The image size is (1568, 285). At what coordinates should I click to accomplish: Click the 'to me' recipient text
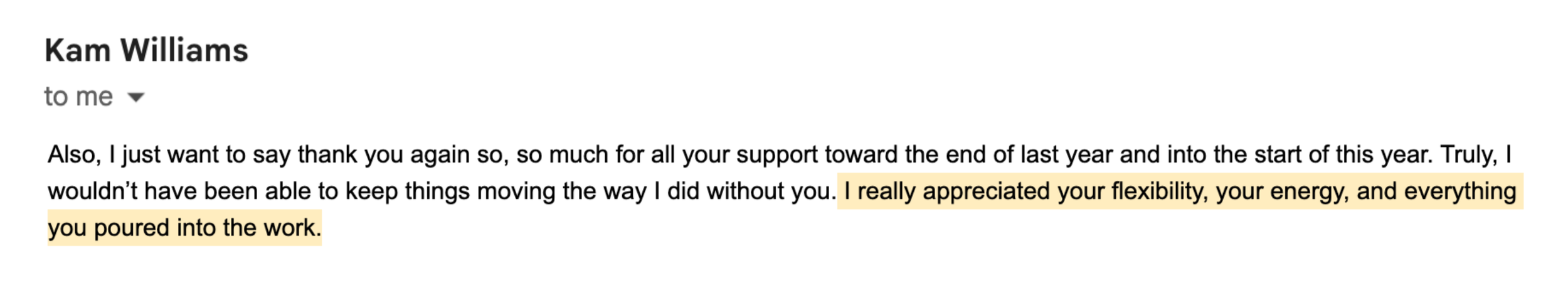(78, 97)
